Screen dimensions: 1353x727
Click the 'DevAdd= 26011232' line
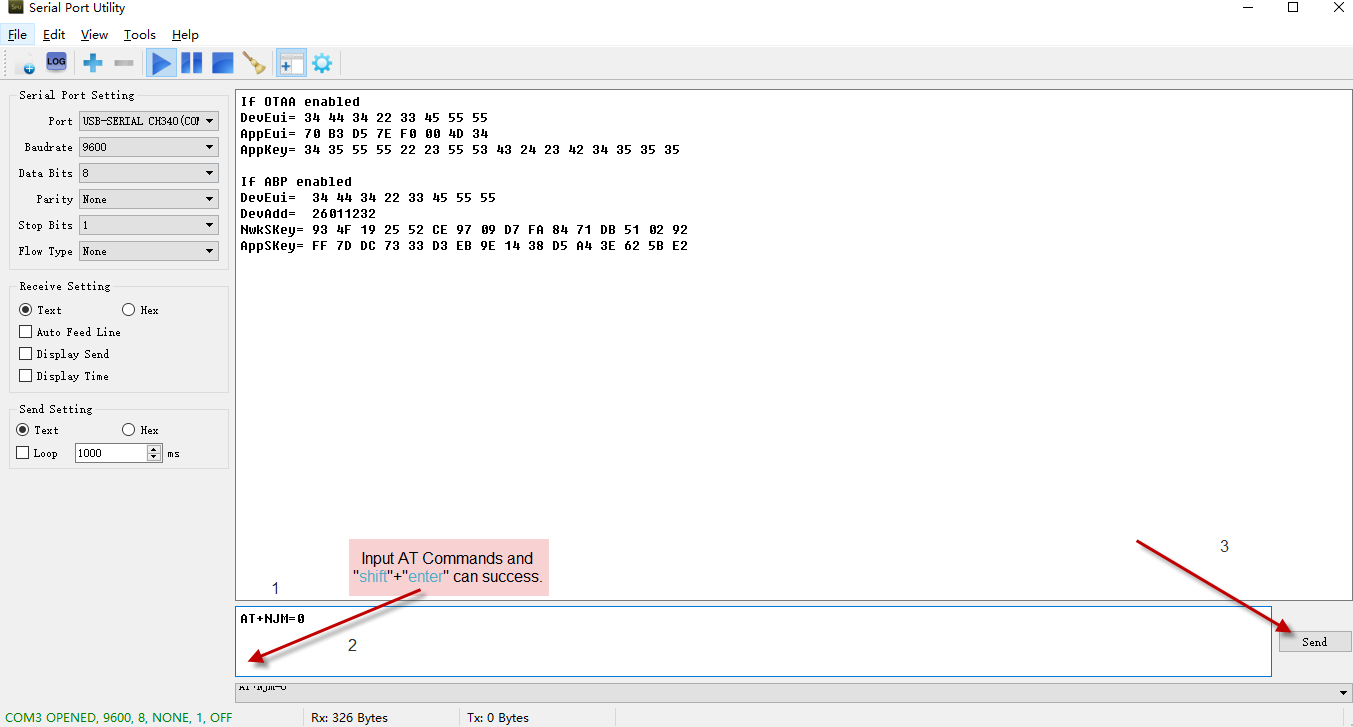point(308,214)
